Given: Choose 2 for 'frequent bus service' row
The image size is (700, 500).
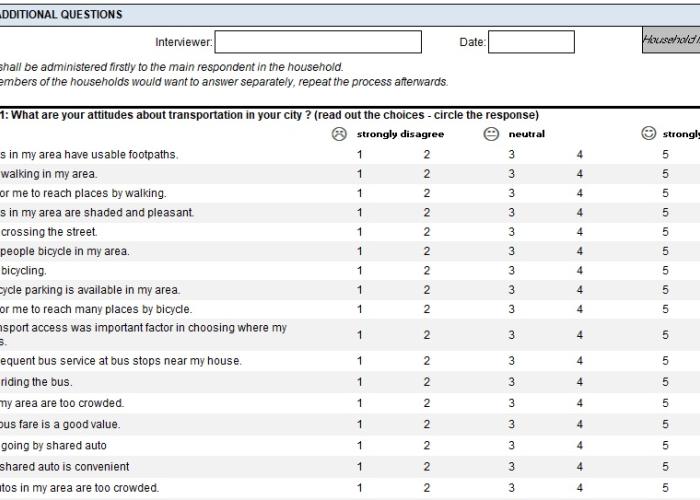Looking at the screenshot, I should pos(427,361).
